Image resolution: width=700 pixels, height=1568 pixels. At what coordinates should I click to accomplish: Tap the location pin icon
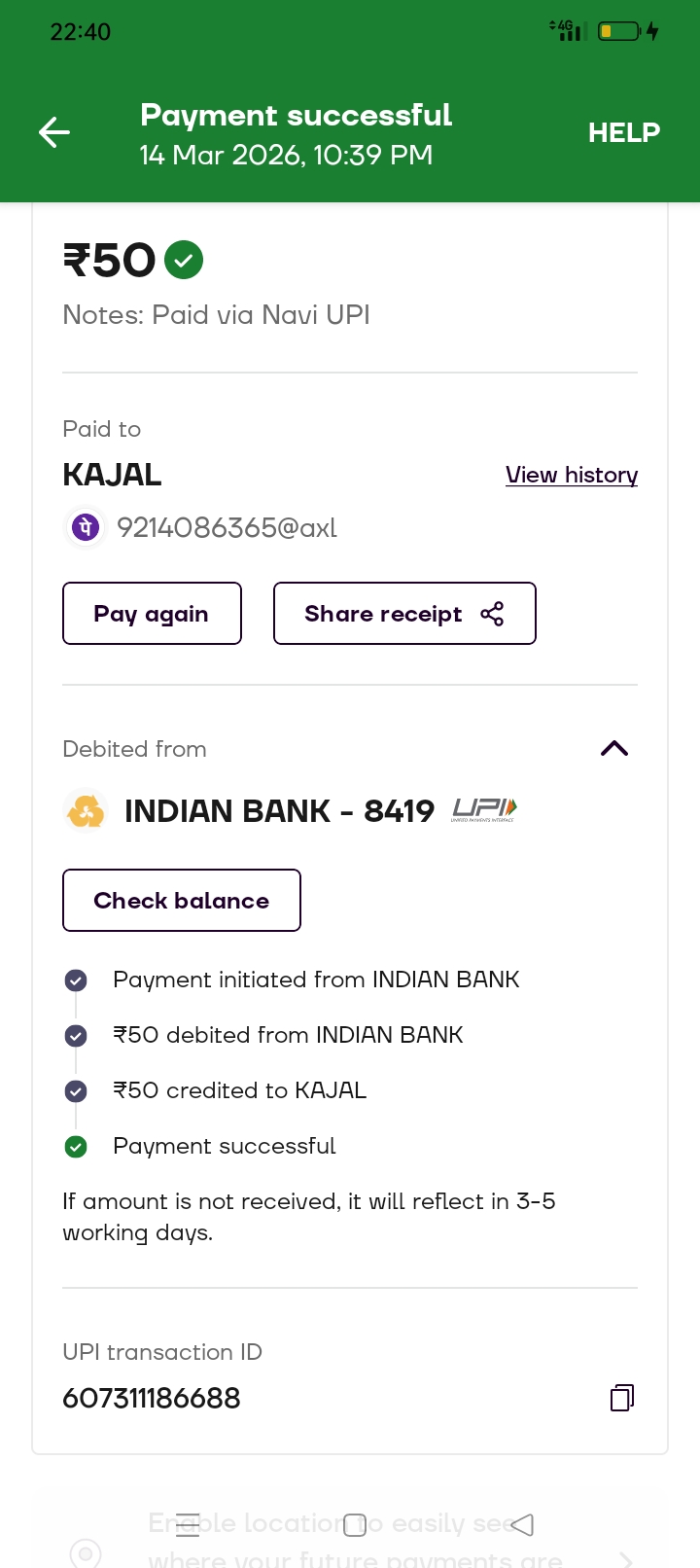pos(86,1552)
